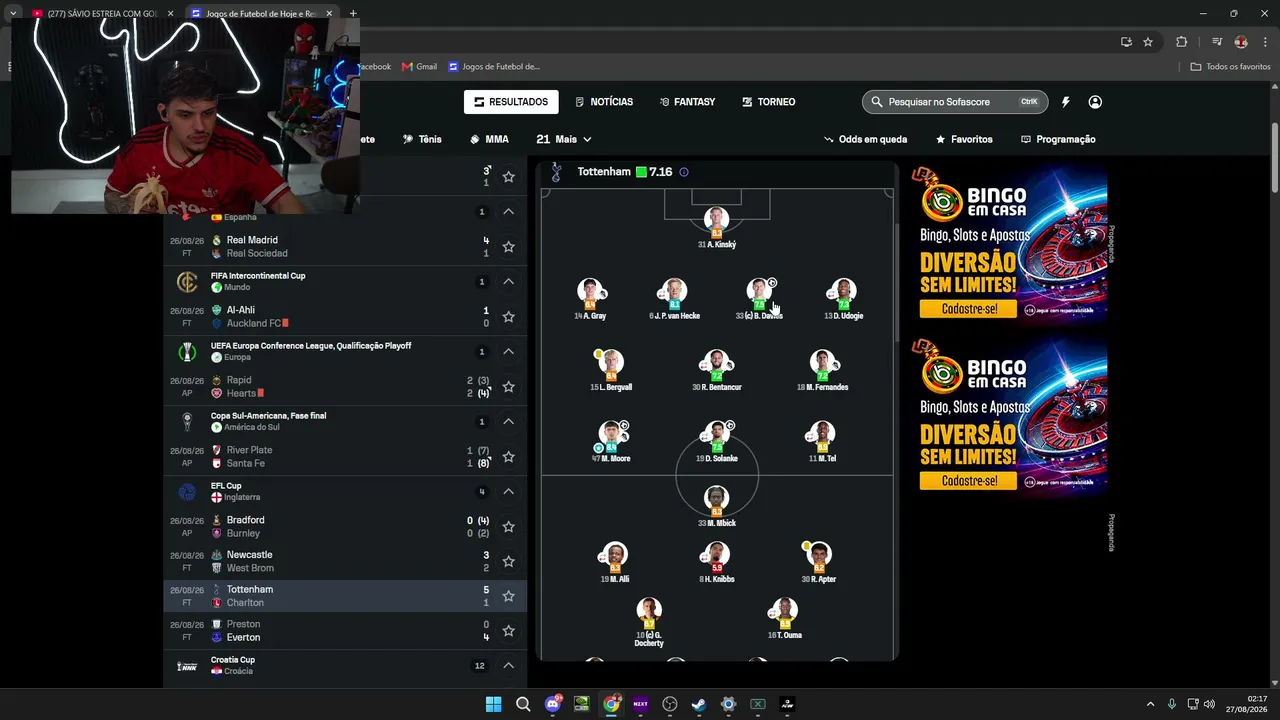Click the Copa Sul-Americana competition logo
The height and width of the screenshot is (720, 1280).
[x=187, y=422]
